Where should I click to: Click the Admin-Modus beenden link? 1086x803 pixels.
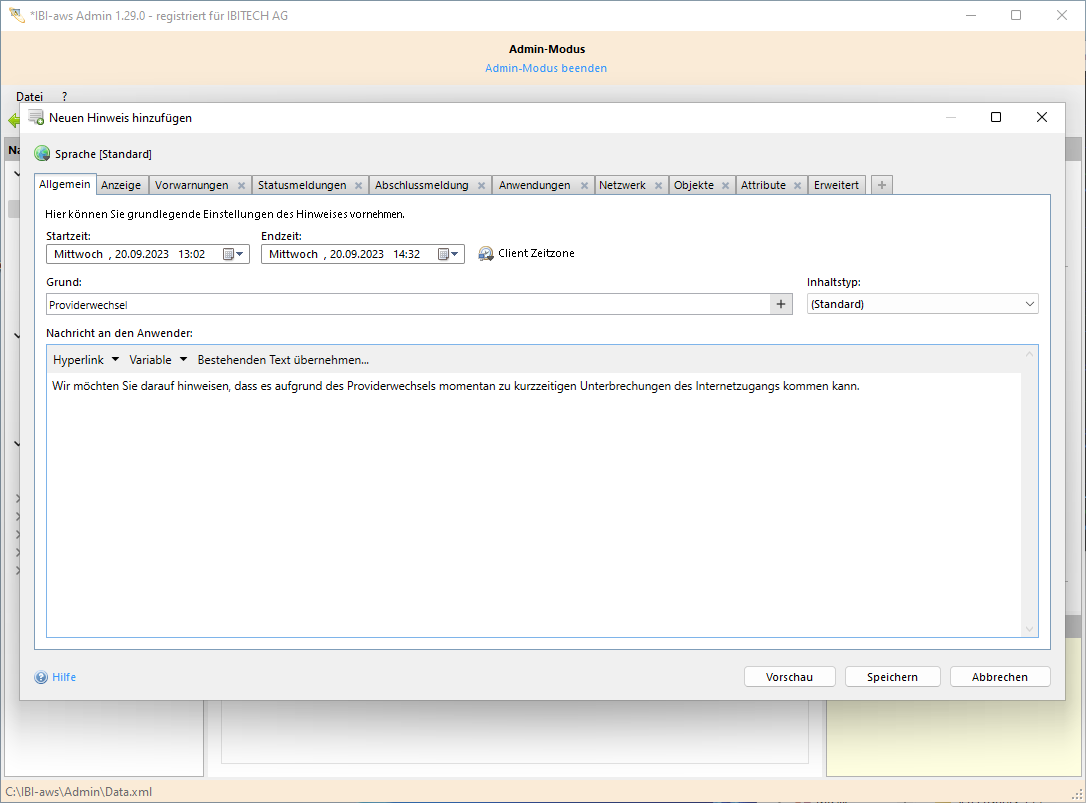[x=546, y=68]
